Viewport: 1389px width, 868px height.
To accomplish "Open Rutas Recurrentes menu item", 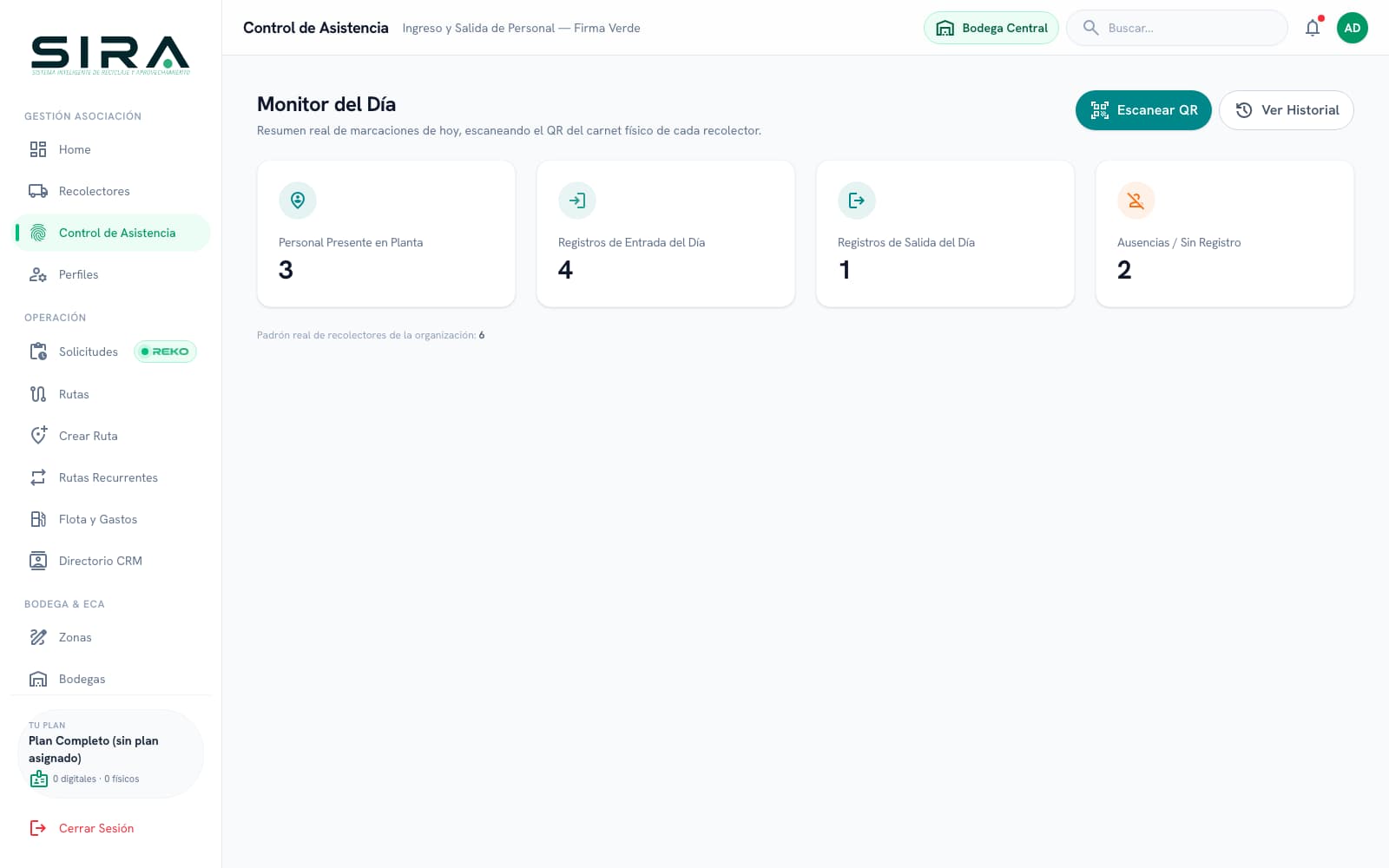I will [111, 477].
